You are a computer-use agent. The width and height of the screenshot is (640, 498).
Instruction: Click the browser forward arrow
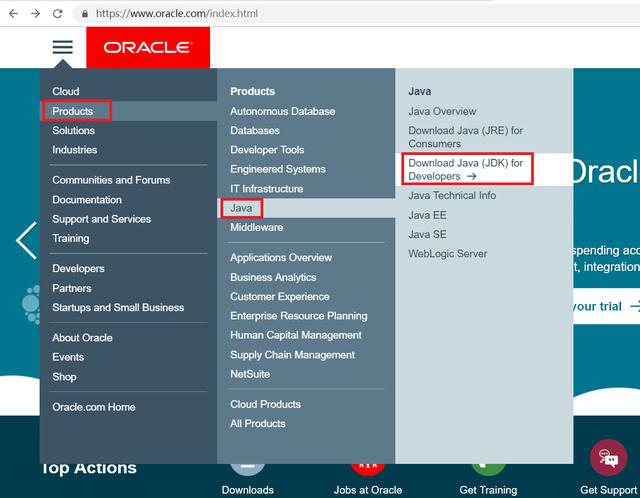(x=36, y=13)
